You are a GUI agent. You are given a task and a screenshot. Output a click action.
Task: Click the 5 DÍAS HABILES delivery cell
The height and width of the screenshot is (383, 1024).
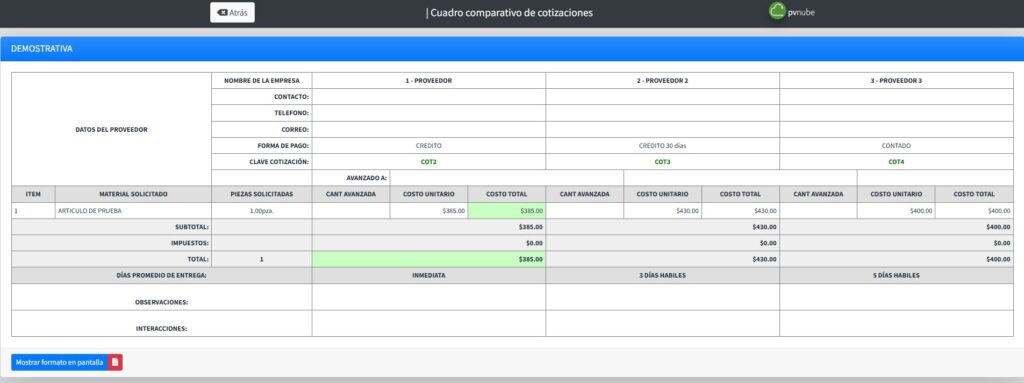point(896,275)
